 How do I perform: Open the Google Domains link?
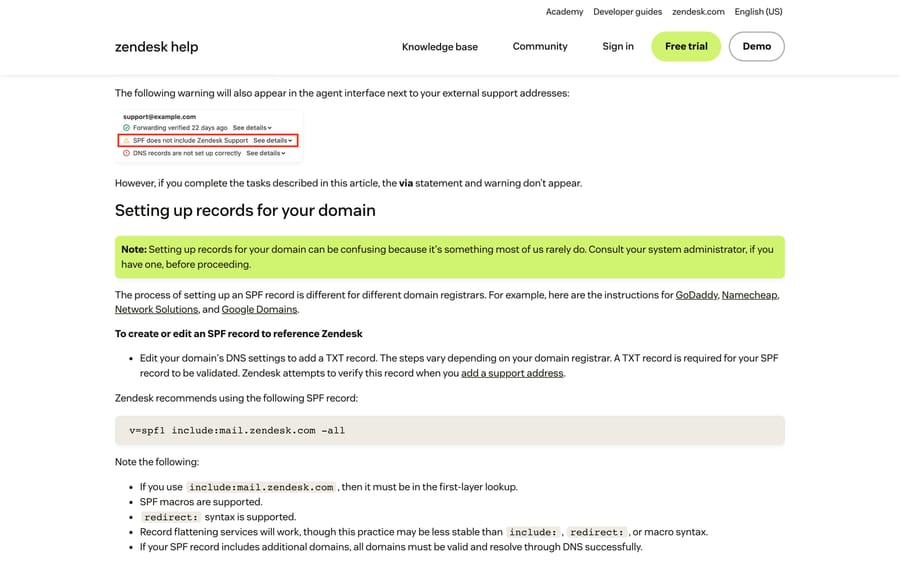[x=259, y=309]
